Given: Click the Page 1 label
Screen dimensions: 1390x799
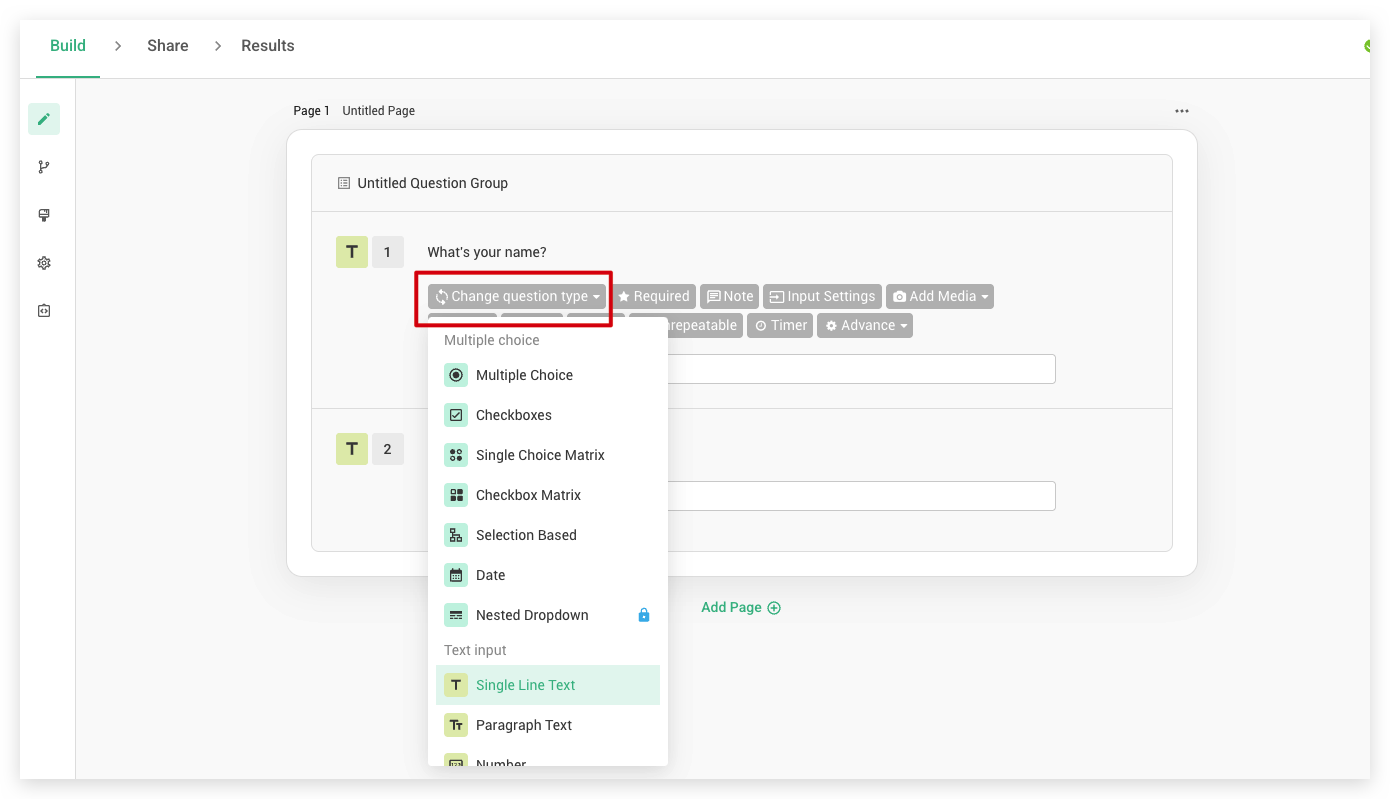Looking at the screenshot, I should click(x=311, y=111).
